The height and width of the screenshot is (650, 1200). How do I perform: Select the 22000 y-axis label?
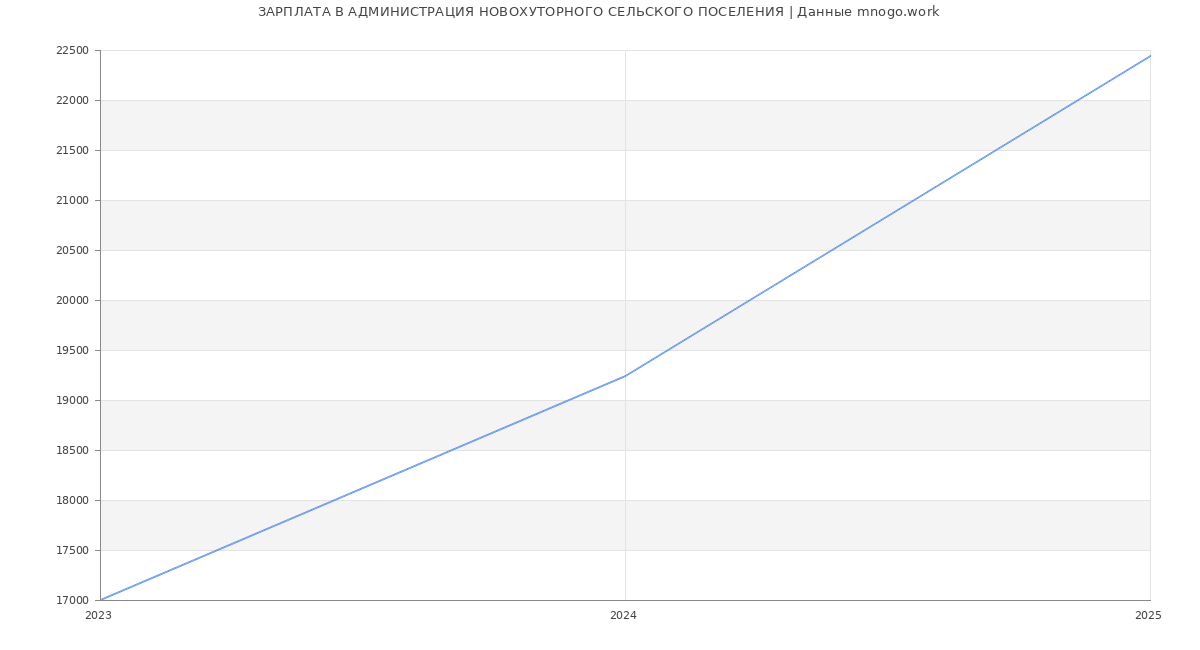click(x=72, y=100)
